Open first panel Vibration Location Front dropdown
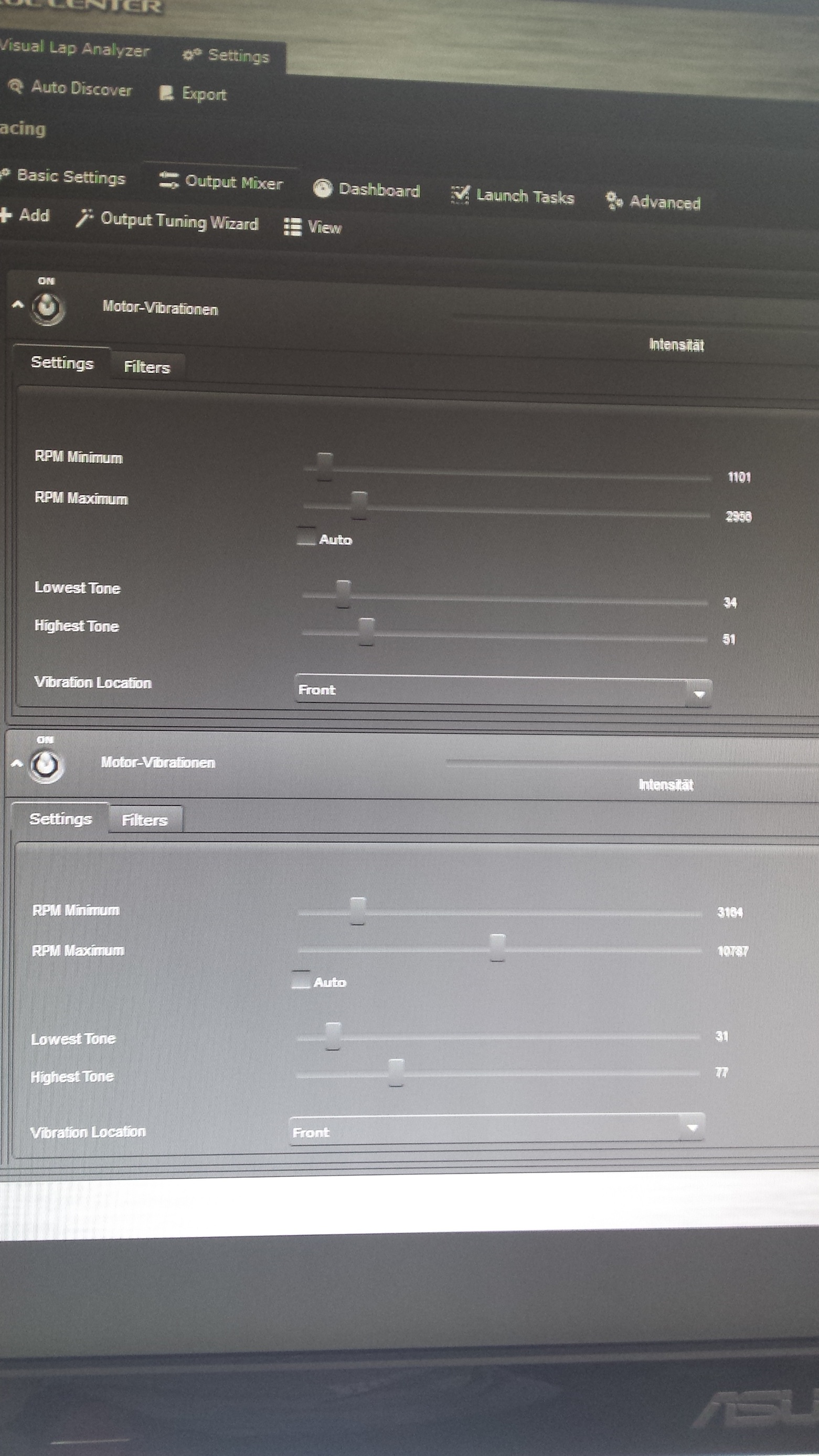The image size is (819, 1456). (x=503, y=690)
